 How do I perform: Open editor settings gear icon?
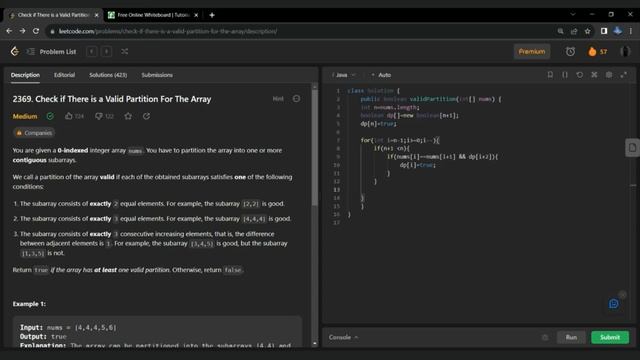609,75
